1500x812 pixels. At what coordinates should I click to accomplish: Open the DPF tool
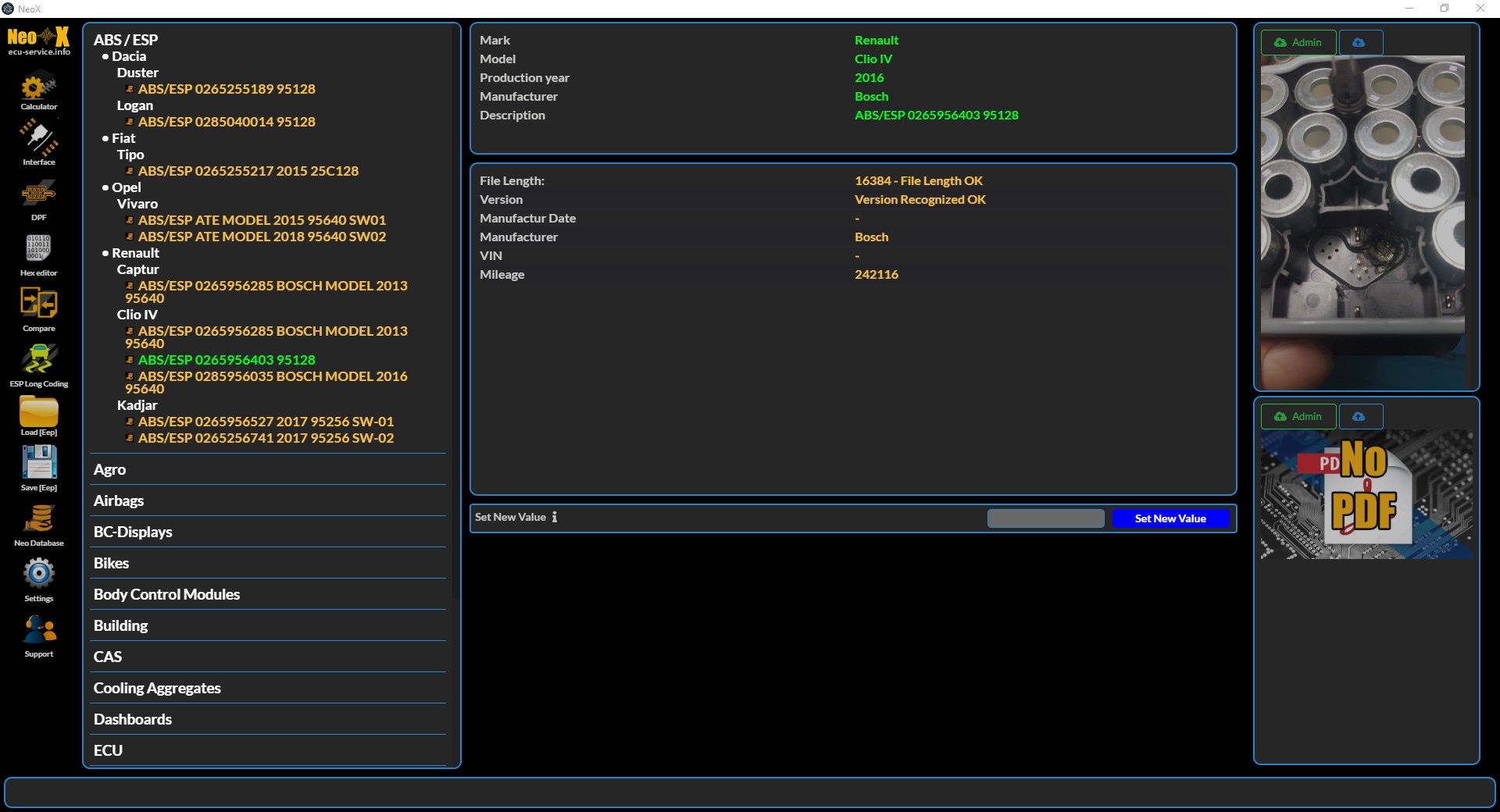tap(38, 200)
